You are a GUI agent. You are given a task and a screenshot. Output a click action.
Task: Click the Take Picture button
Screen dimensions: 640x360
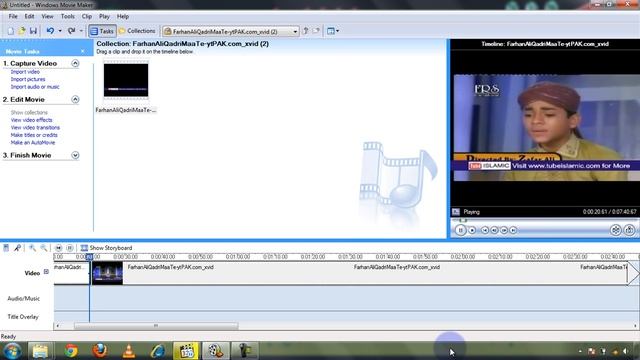(629, 230)
